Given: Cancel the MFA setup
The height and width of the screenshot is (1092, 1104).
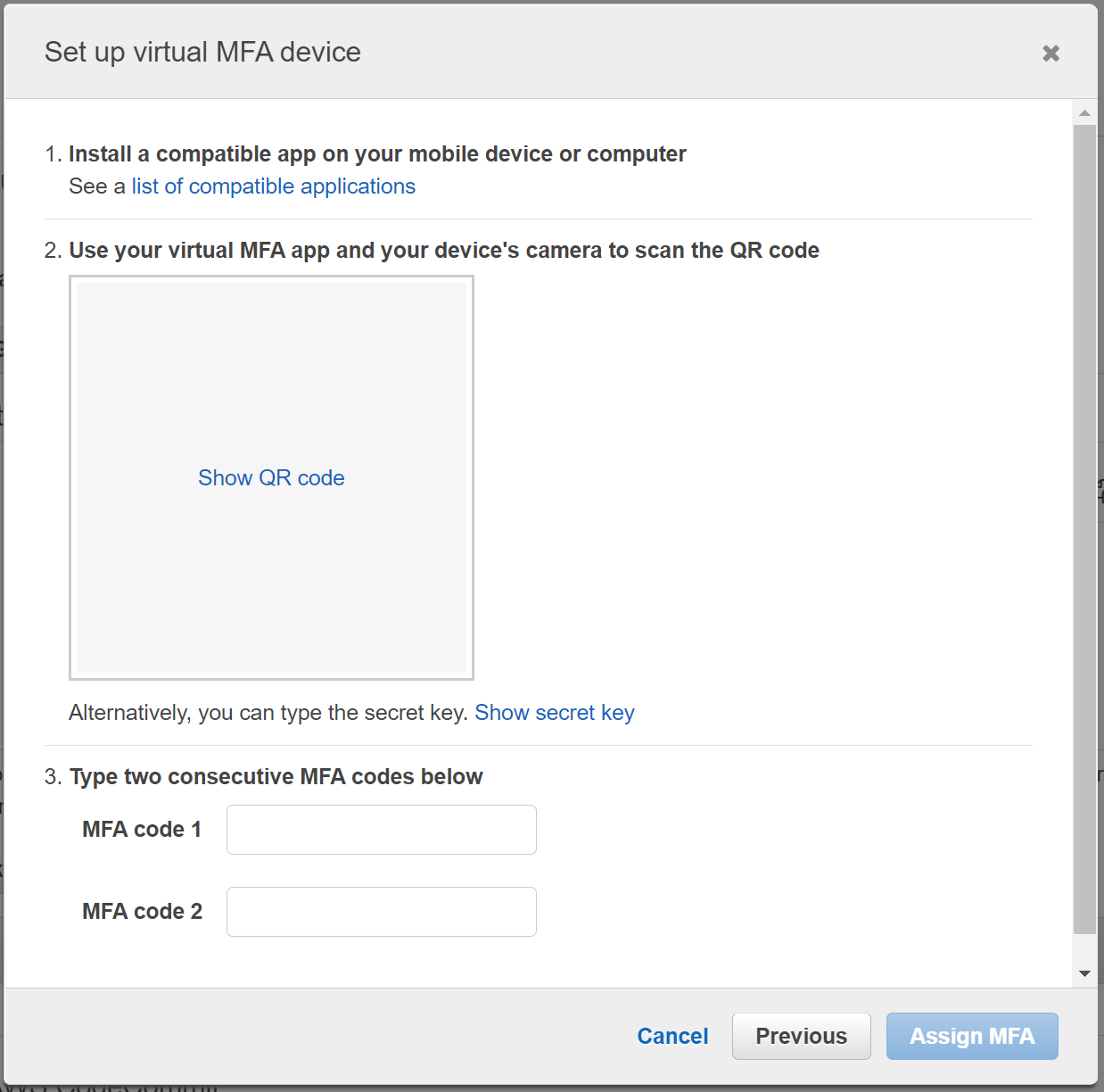Looking at the screenshot, I should (672, 1036).
